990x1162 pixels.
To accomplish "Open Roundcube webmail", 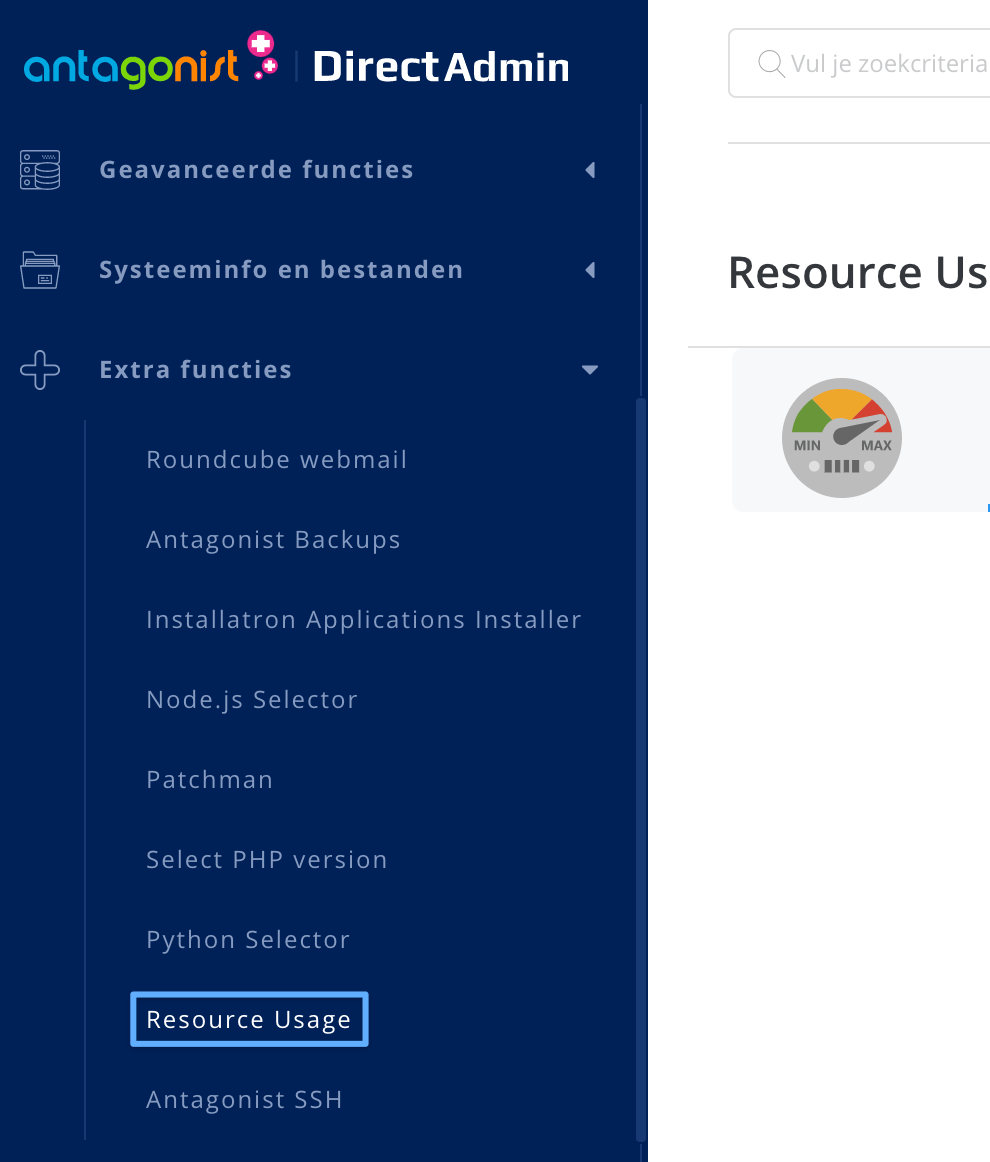I will (276, 459).
